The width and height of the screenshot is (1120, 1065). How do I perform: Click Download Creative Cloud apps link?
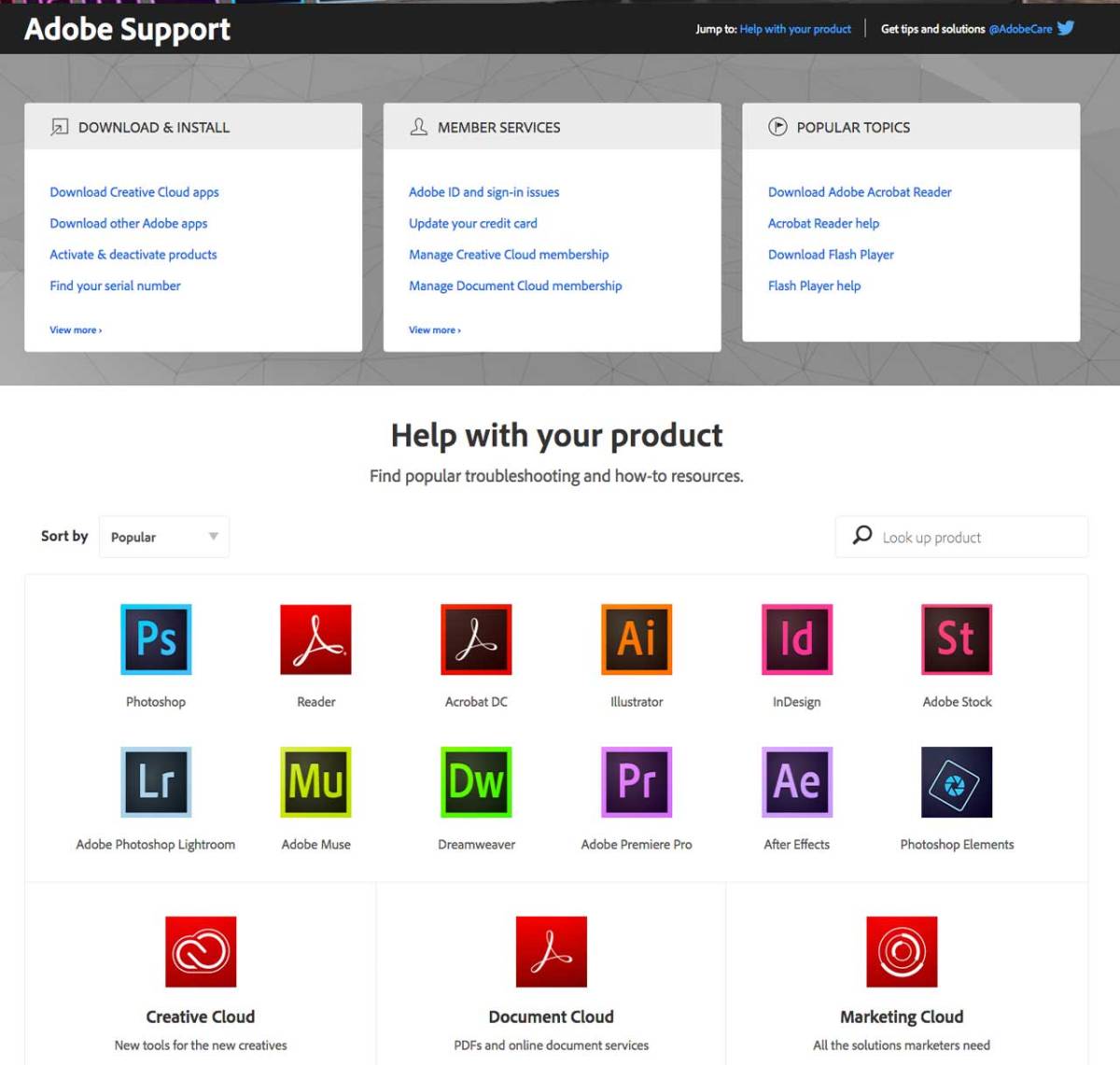point(134,192)
